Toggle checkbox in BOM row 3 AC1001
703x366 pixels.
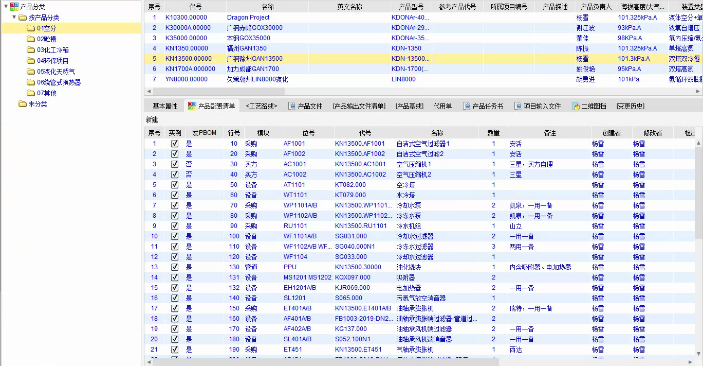tap(174, 164)
